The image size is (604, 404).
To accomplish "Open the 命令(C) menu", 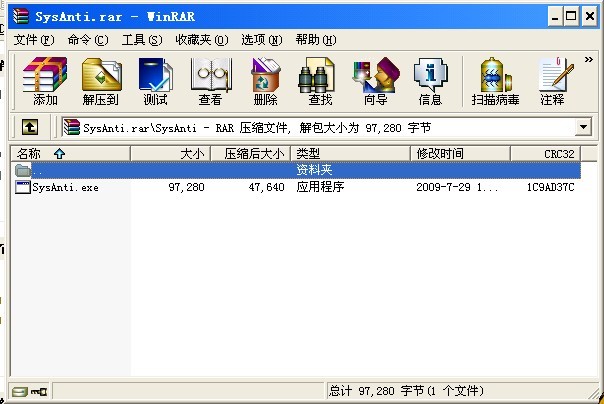I will (x=88, y=40).
